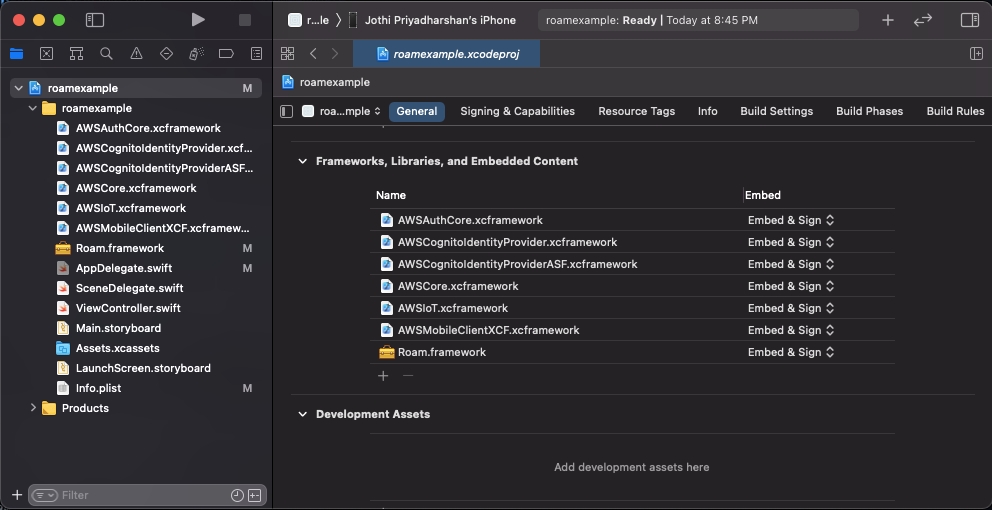Open the Symbol navigator

pos(77,54)
